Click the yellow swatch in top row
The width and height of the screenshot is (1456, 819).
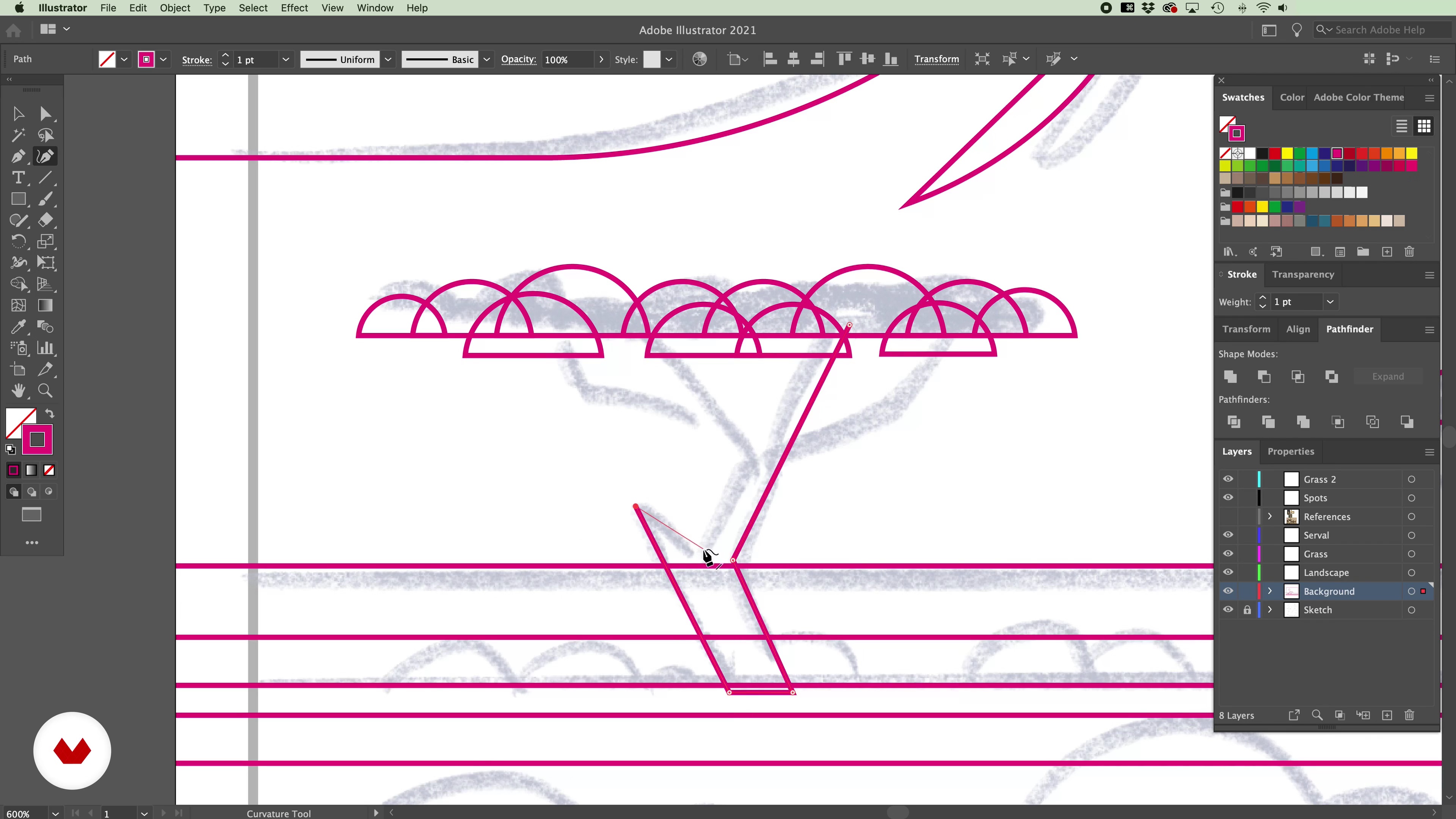click(x=1287, y=153)
